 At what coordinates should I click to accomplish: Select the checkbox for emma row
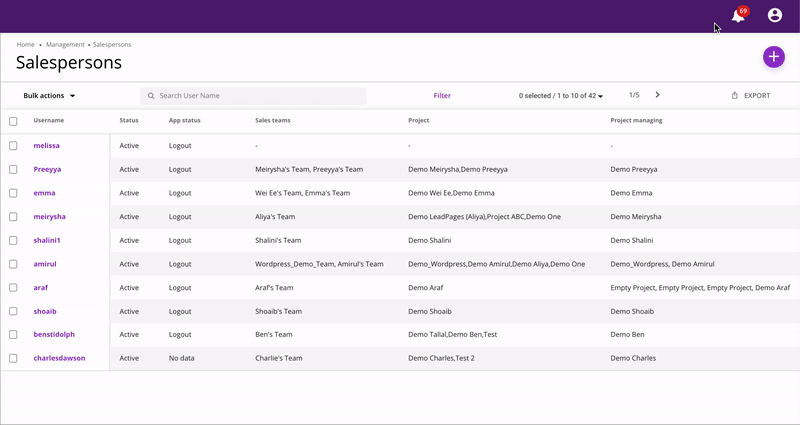[x=13, y=193]
